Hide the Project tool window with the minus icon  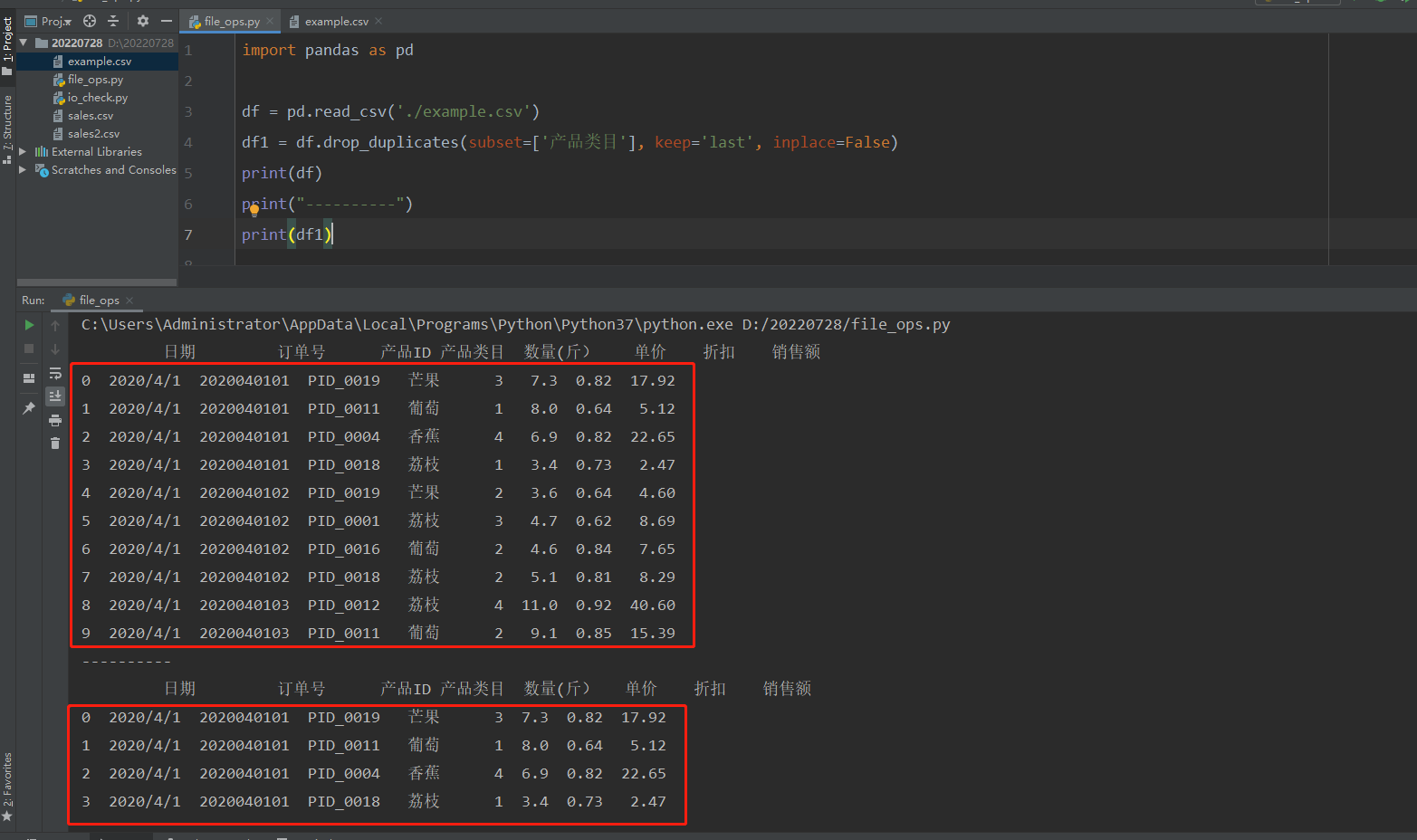click(x=166, y=21)
